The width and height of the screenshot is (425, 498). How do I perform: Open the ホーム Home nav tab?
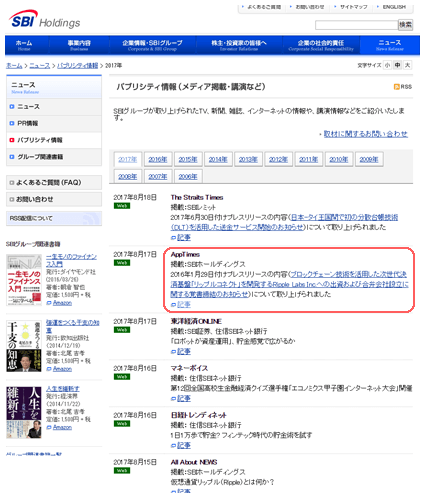pos(24,45)
